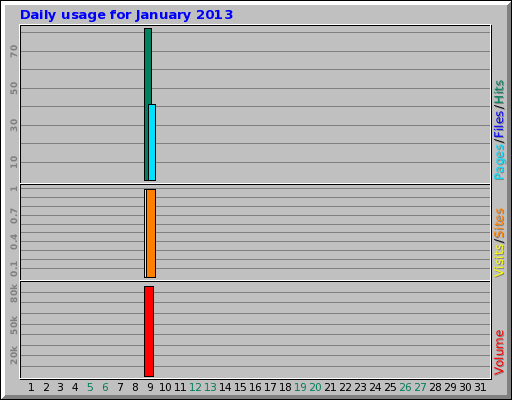Select the cyan Pages bar on day 9
Viewport: 512px width, 400px height.
152,142
